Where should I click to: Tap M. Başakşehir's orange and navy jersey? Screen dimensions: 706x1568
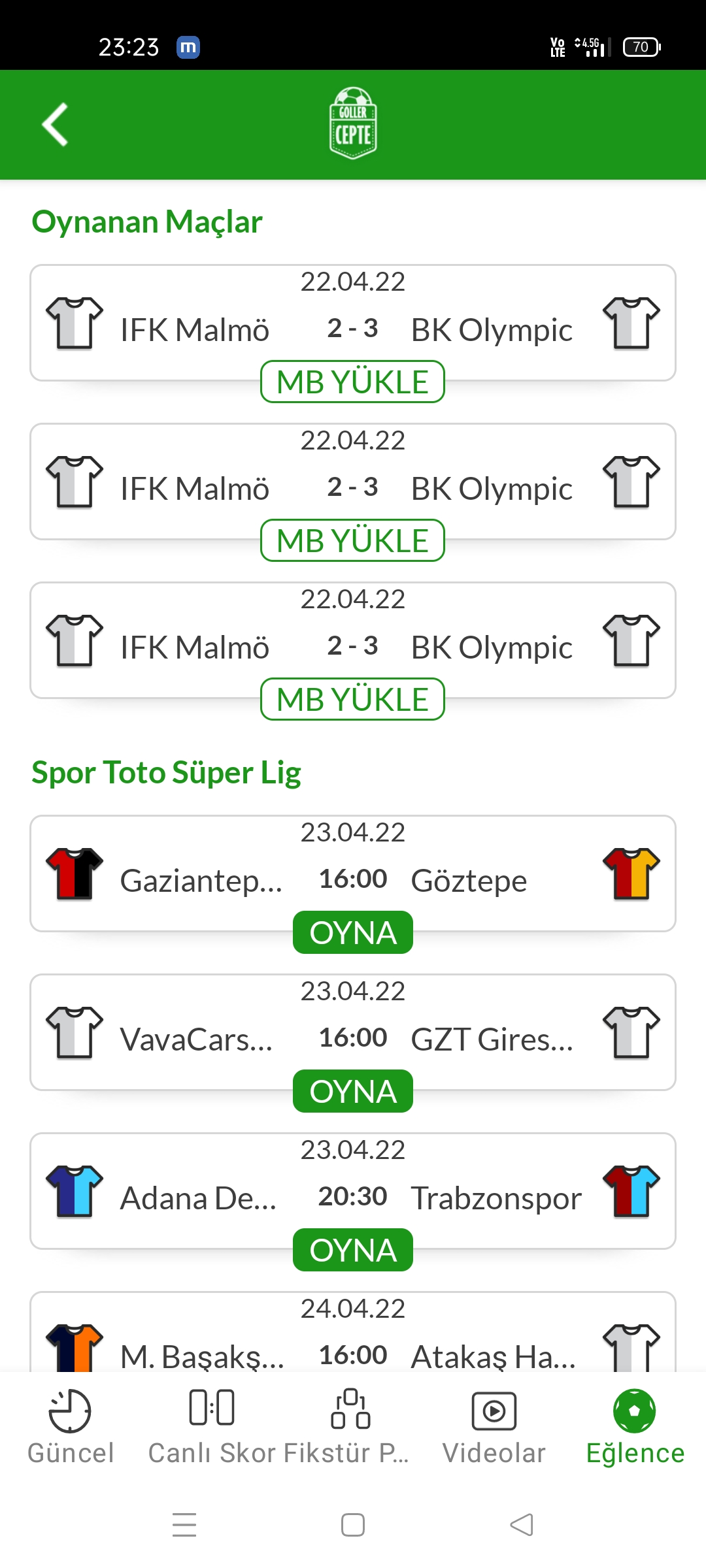(75, 1347)
